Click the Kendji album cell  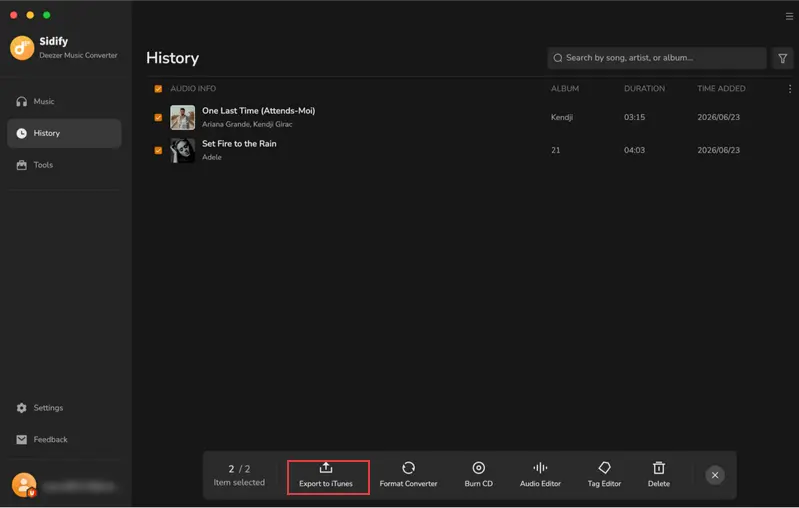point(562,117)
